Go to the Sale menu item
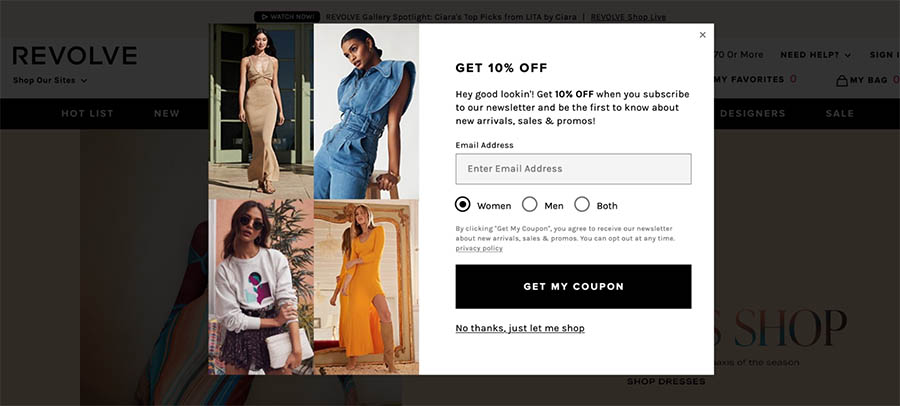 840,114
